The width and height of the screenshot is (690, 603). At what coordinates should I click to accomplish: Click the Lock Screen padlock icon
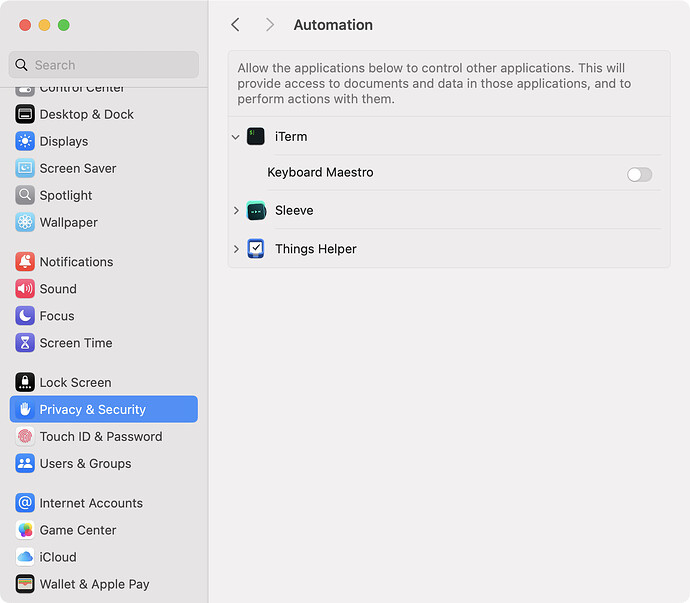[x=25, y=382]
